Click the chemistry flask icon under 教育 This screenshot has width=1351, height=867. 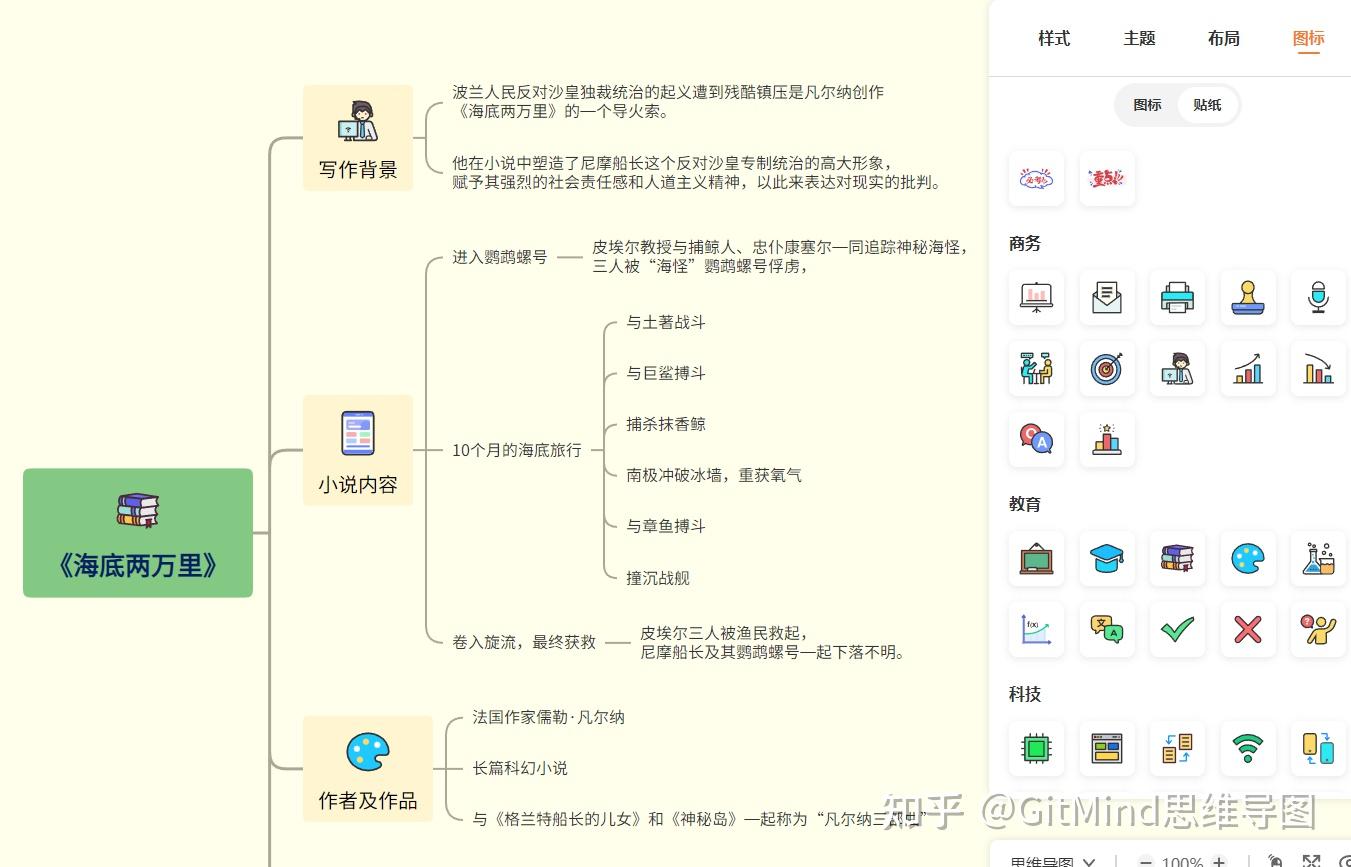coord(1318,559)
